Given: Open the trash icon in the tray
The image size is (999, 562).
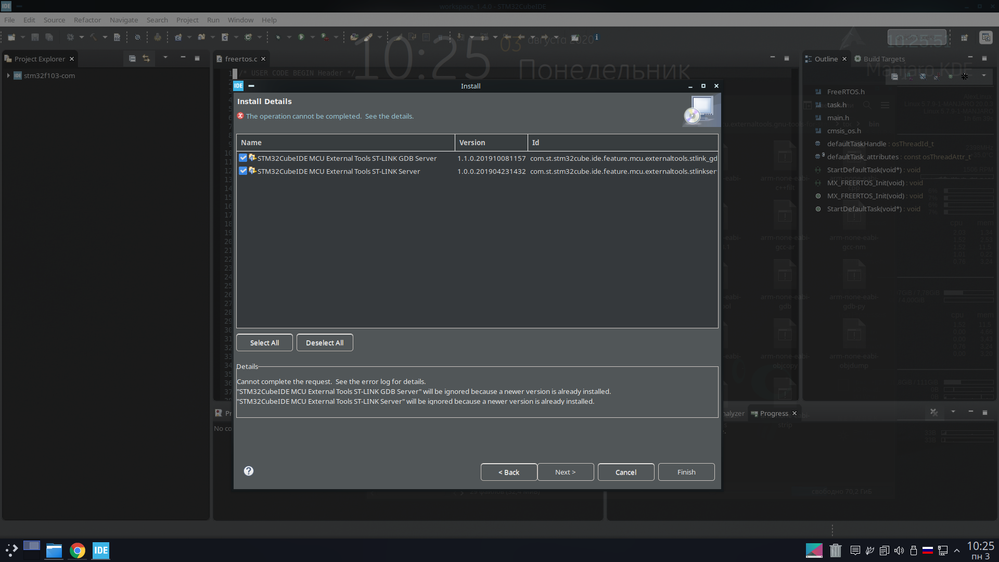Looking at the screenshot, I should [835, 550].
